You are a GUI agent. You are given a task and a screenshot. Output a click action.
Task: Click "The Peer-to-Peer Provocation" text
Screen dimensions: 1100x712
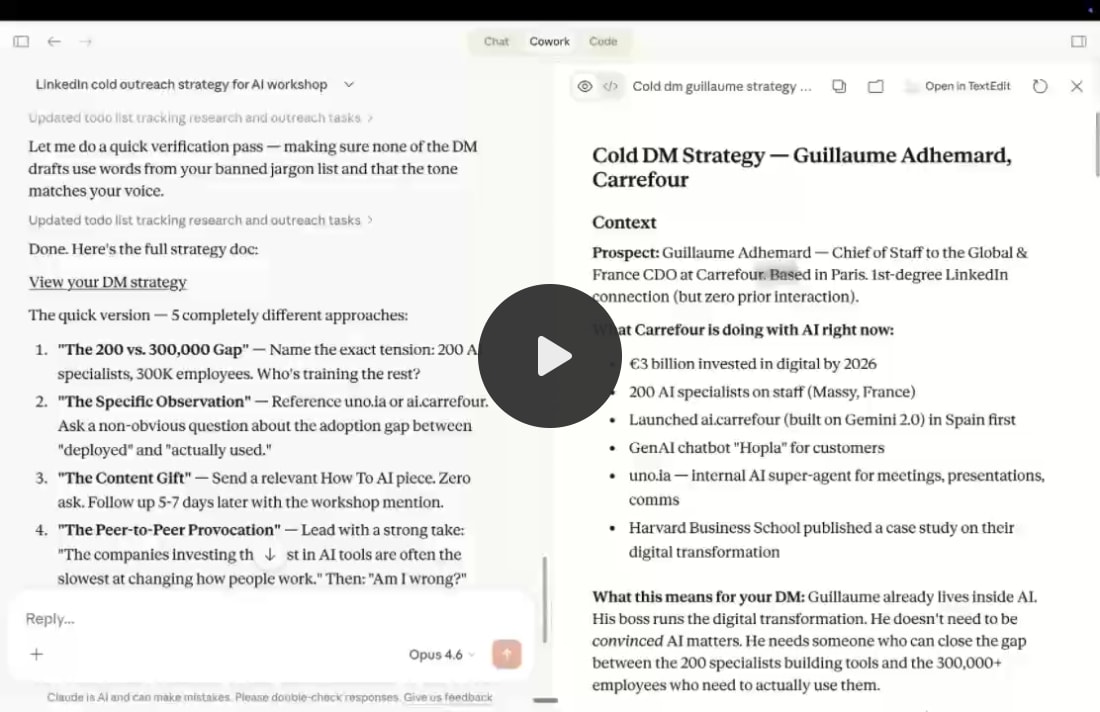[x=169, y=530]
